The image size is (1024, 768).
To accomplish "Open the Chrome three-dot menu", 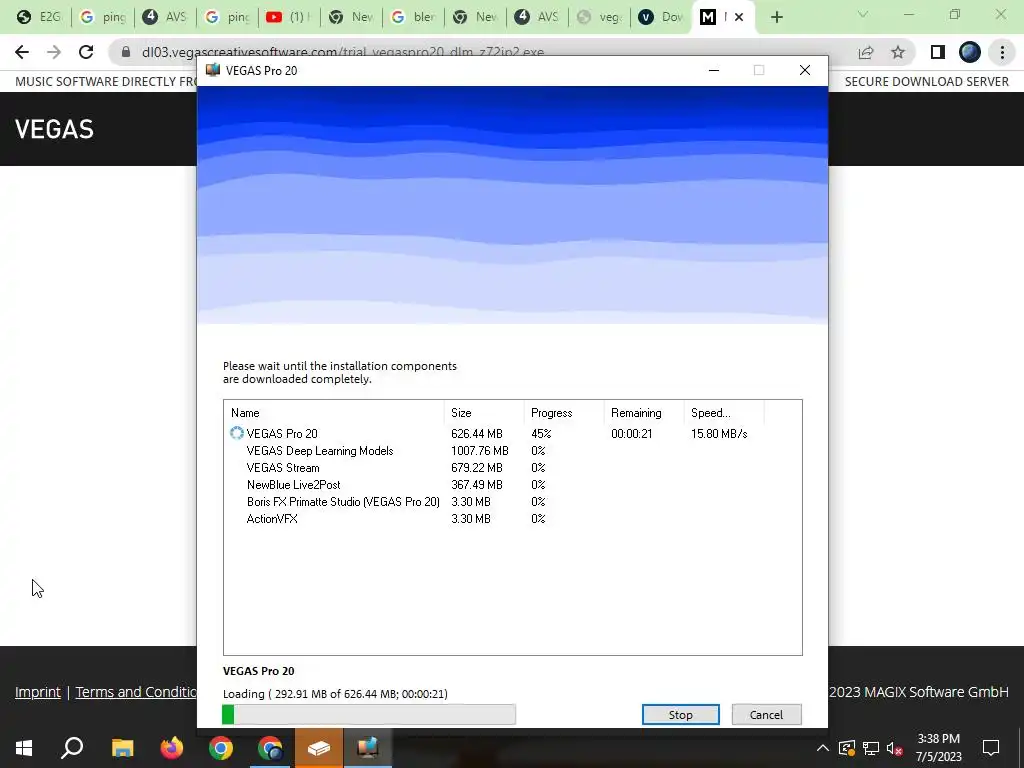I will point(1002,52).
